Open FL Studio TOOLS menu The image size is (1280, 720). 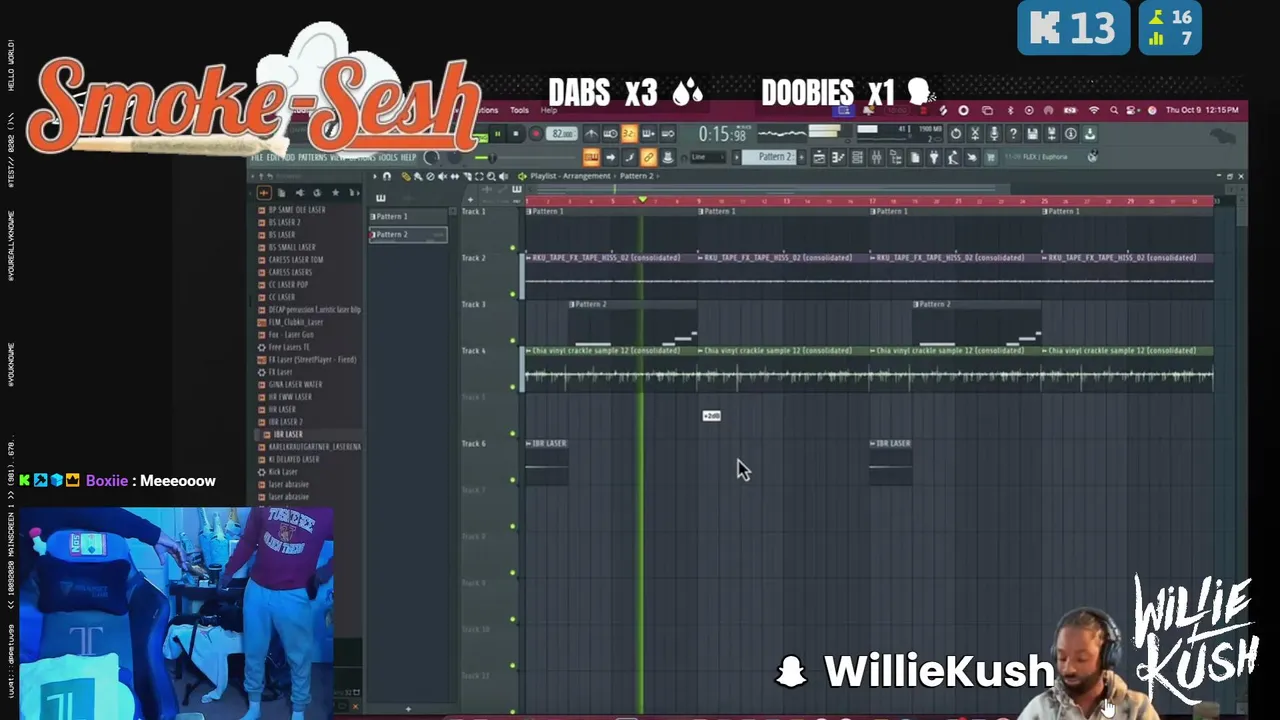pos(387,158)
